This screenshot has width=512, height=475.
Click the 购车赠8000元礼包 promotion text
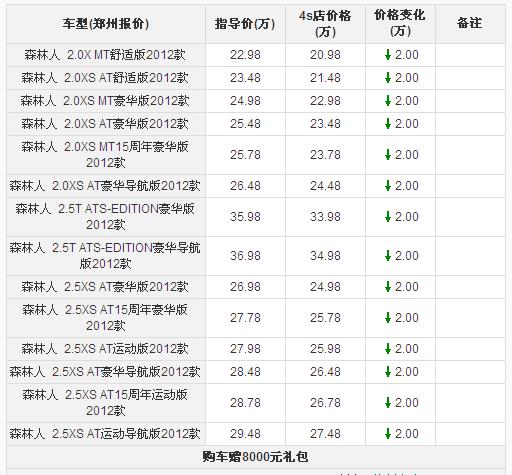point(255,456)
